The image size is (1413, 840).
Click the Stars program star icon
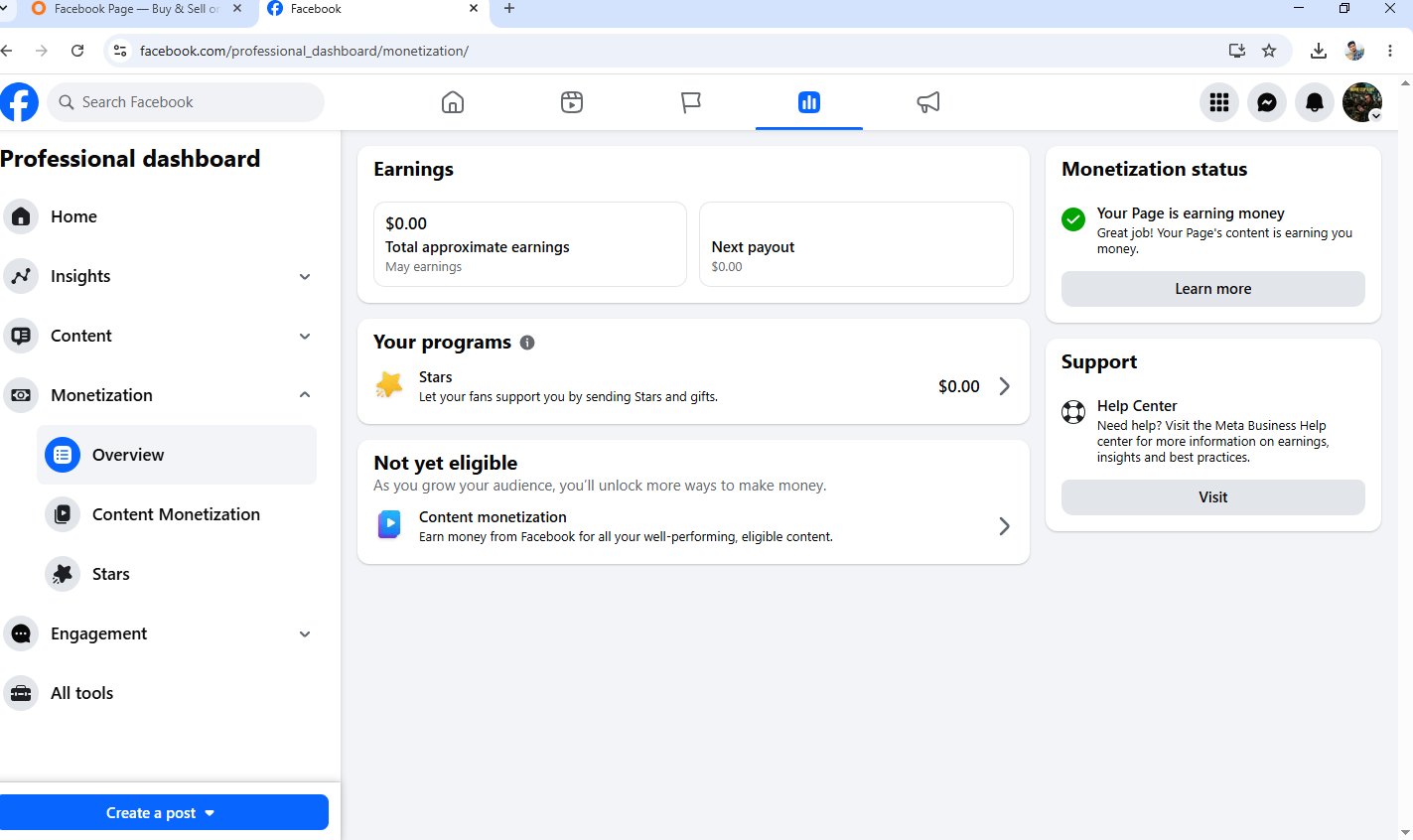click(389, 385)
